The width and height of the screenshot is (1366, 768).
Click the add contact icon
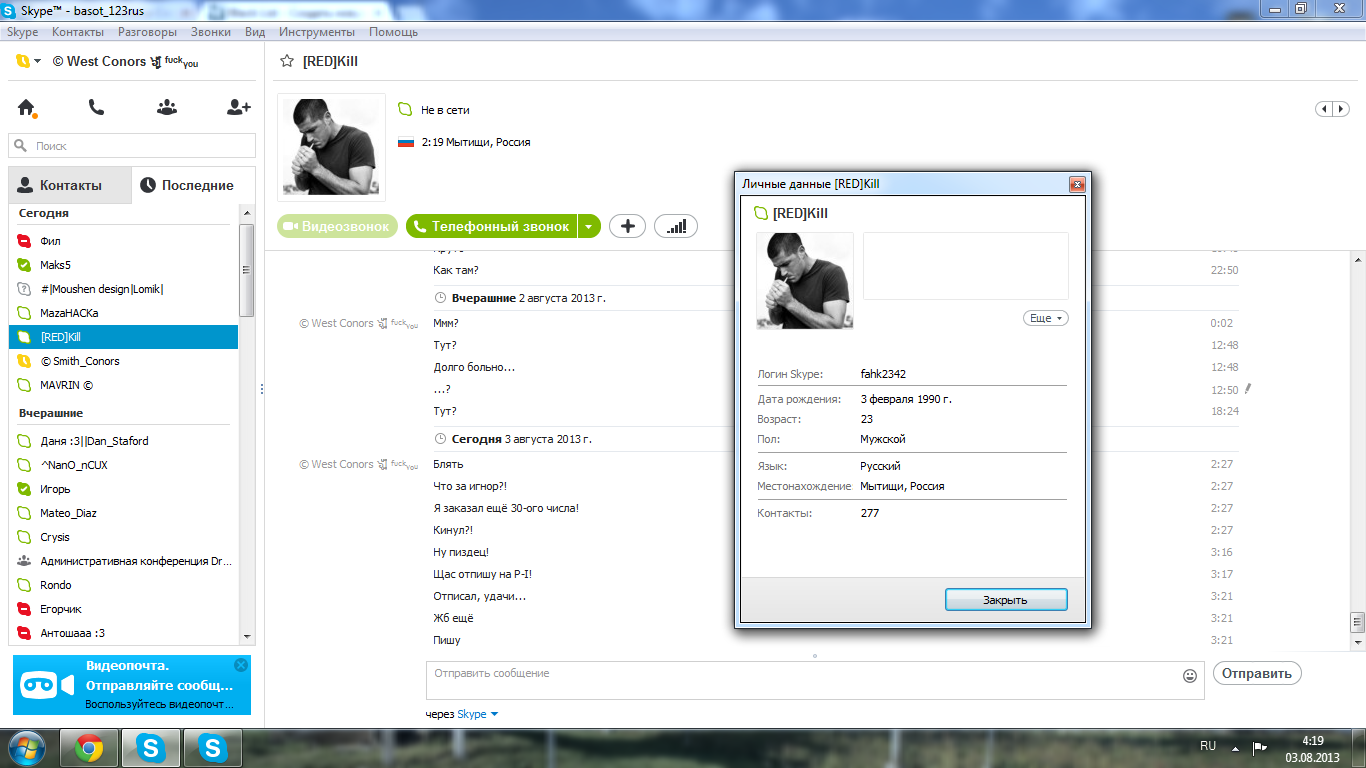point(239,107)
